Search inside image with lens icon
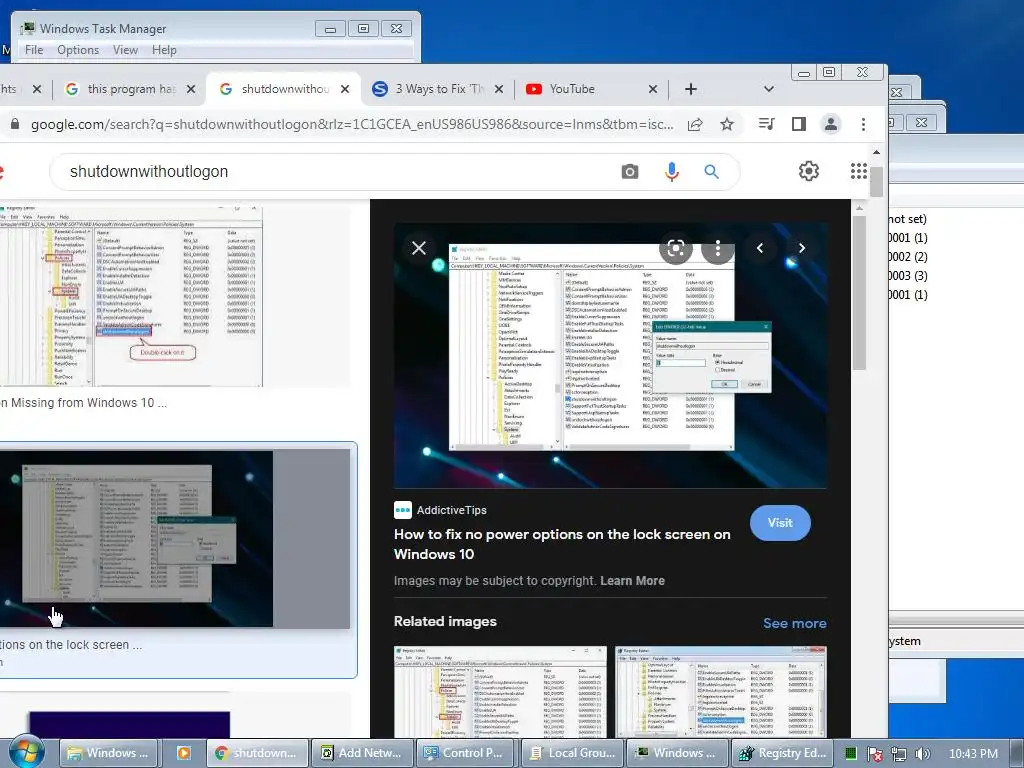This screenshot has width=1024, height=768. [x=676, y=248]
